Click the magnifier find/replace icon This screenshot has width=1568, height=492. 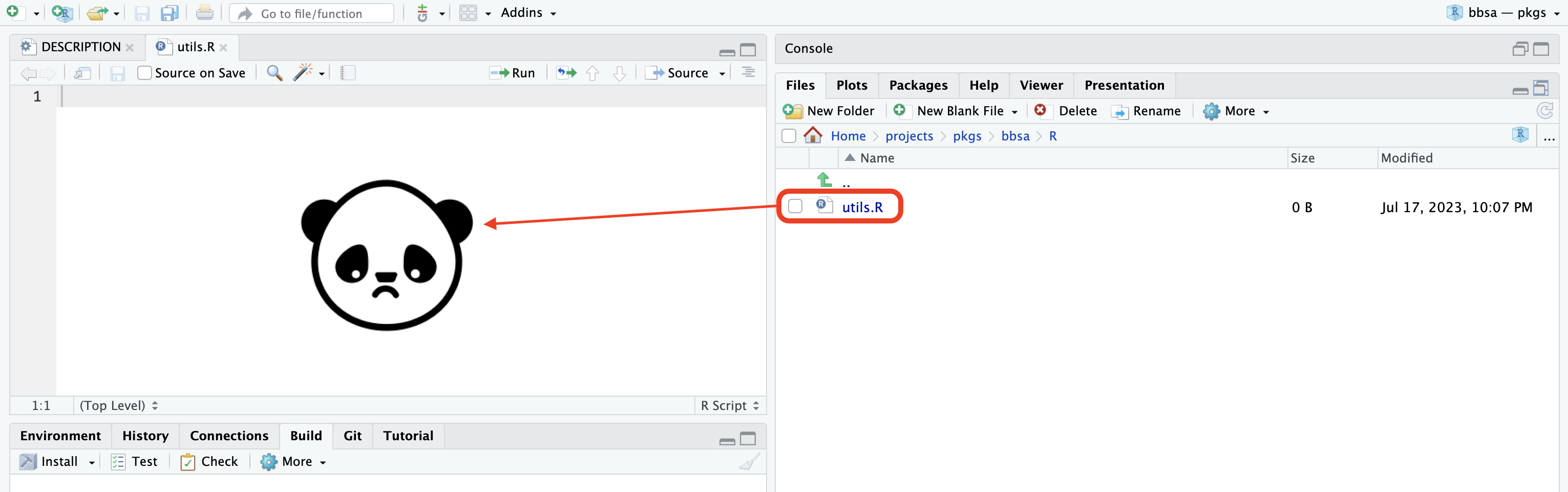point(274,73)
